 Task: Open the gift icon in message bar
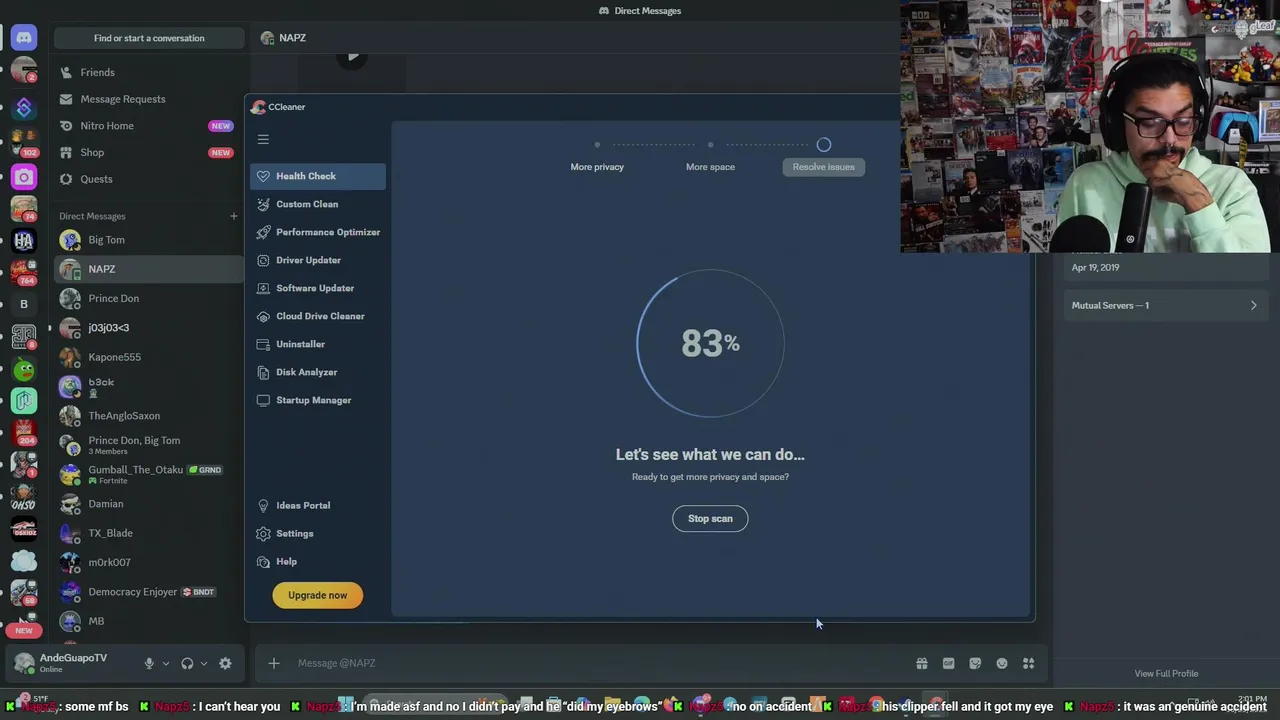(x=922, y=663)
